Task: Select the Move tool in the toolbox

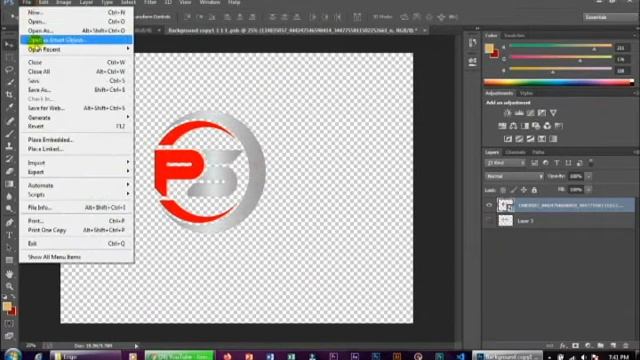Action: coord(9,44)
